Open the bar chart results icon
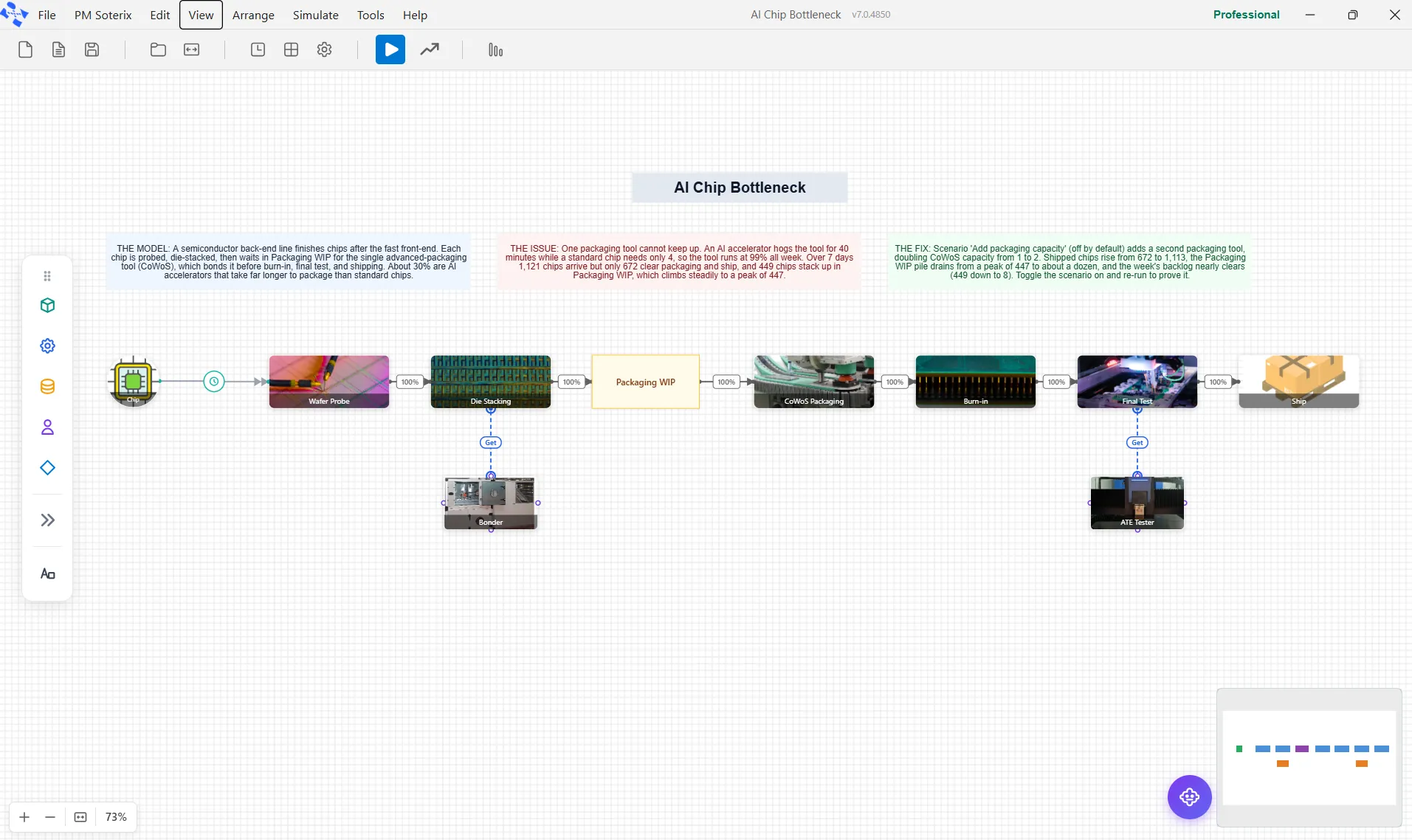 click(495, 49)
